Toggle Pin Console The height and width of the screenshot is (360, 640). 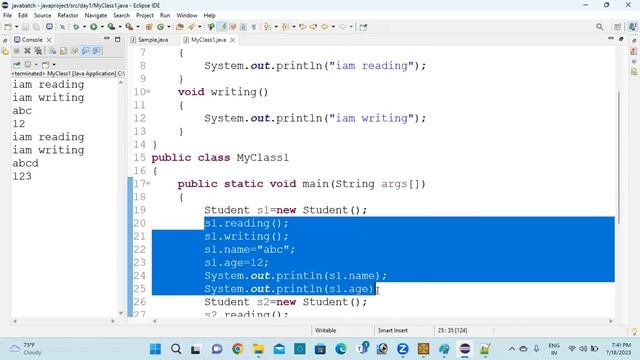point(16,64)
